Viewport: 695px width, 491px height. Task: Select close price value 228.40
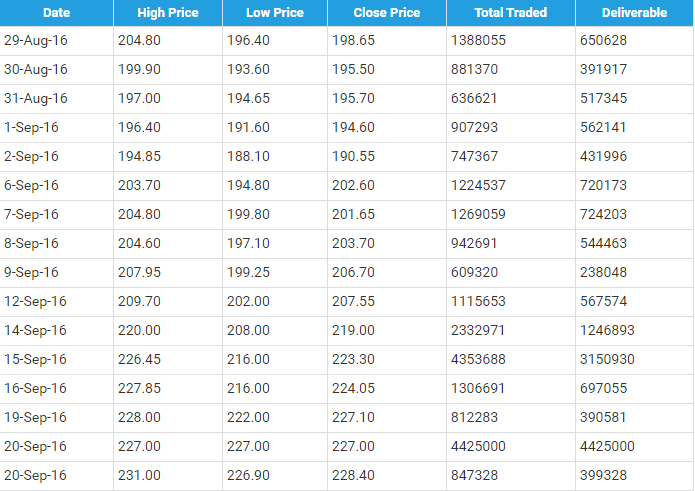point(355,476)
